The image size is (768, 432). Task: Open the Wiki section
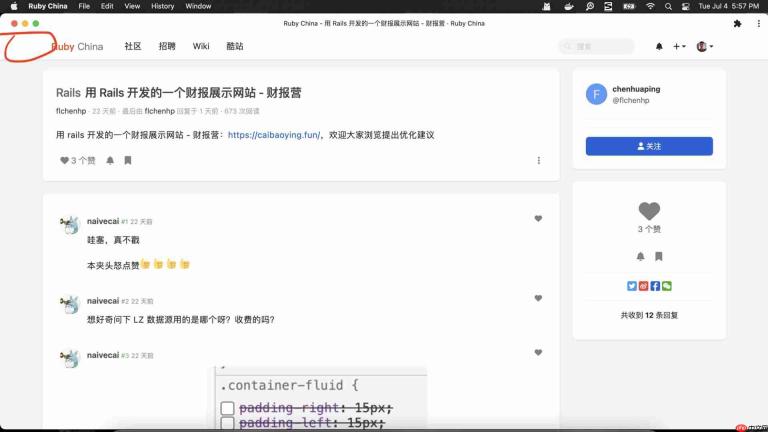(201, 46)
